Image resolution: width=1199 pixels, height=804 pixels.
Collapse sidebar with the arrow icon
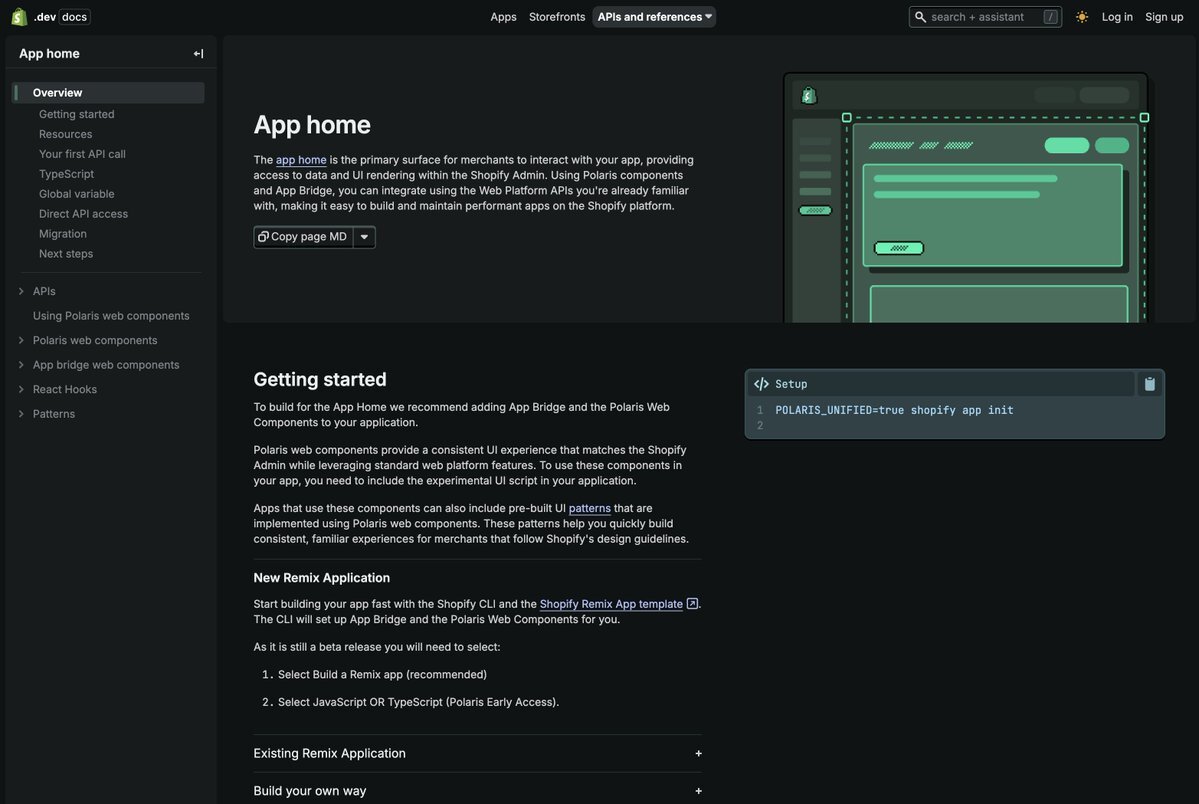click(199, 54)
